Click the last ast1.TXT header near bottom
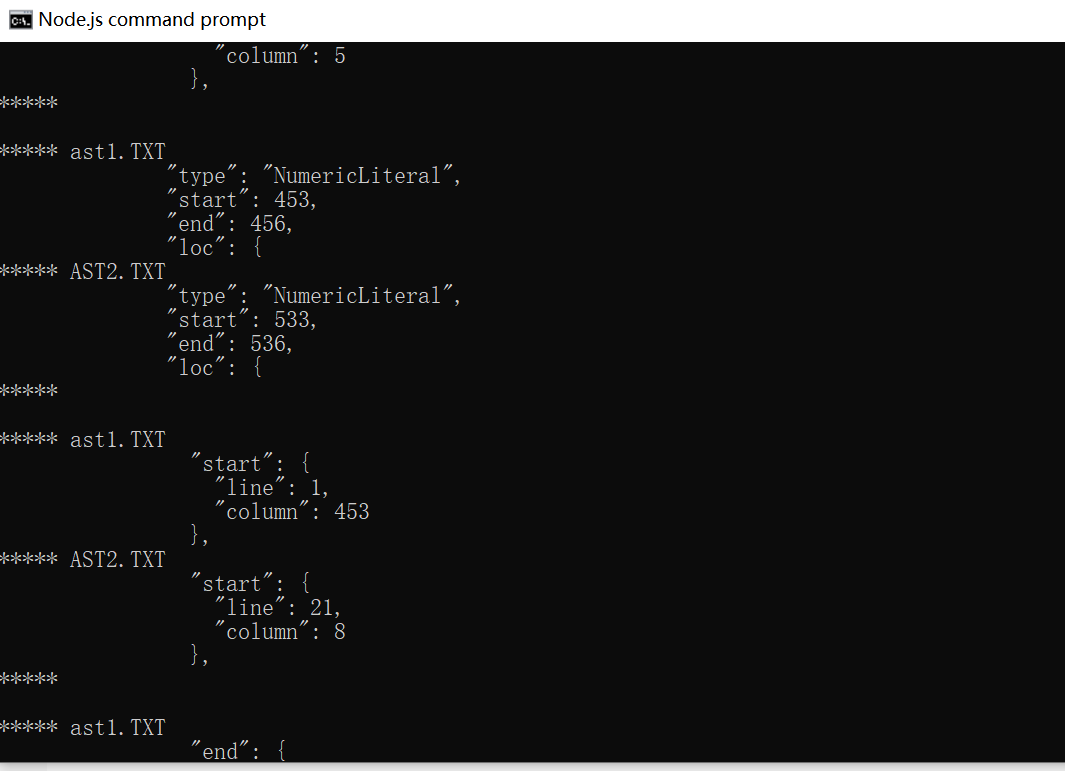 83,728
